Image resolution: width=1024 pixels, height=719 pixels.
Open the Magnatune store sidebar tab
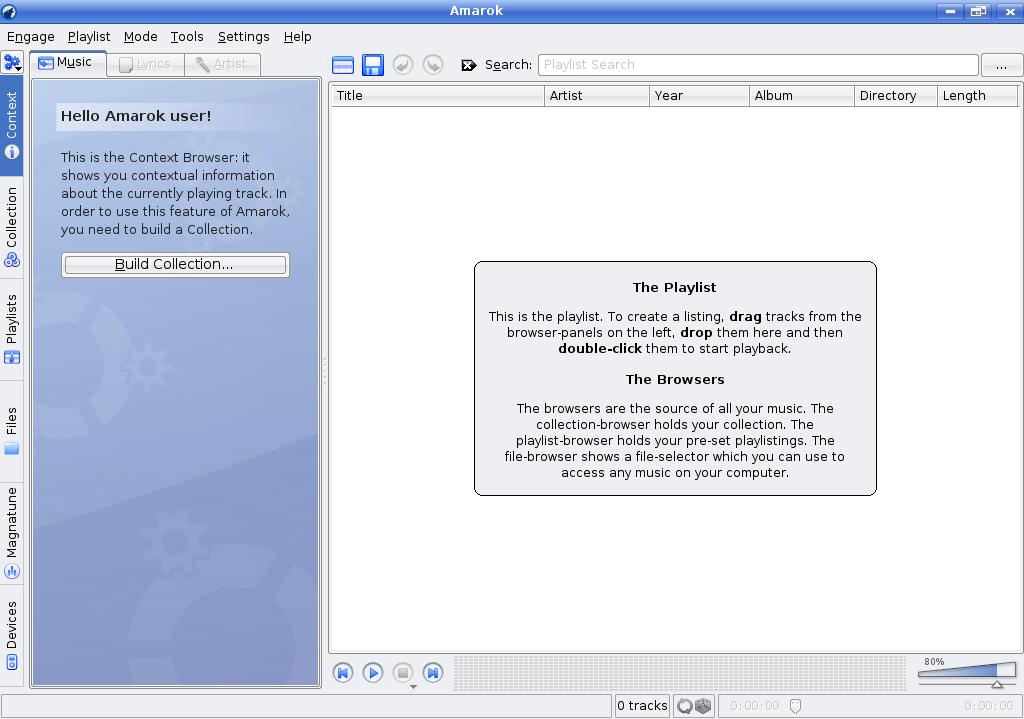click(12, 533)
